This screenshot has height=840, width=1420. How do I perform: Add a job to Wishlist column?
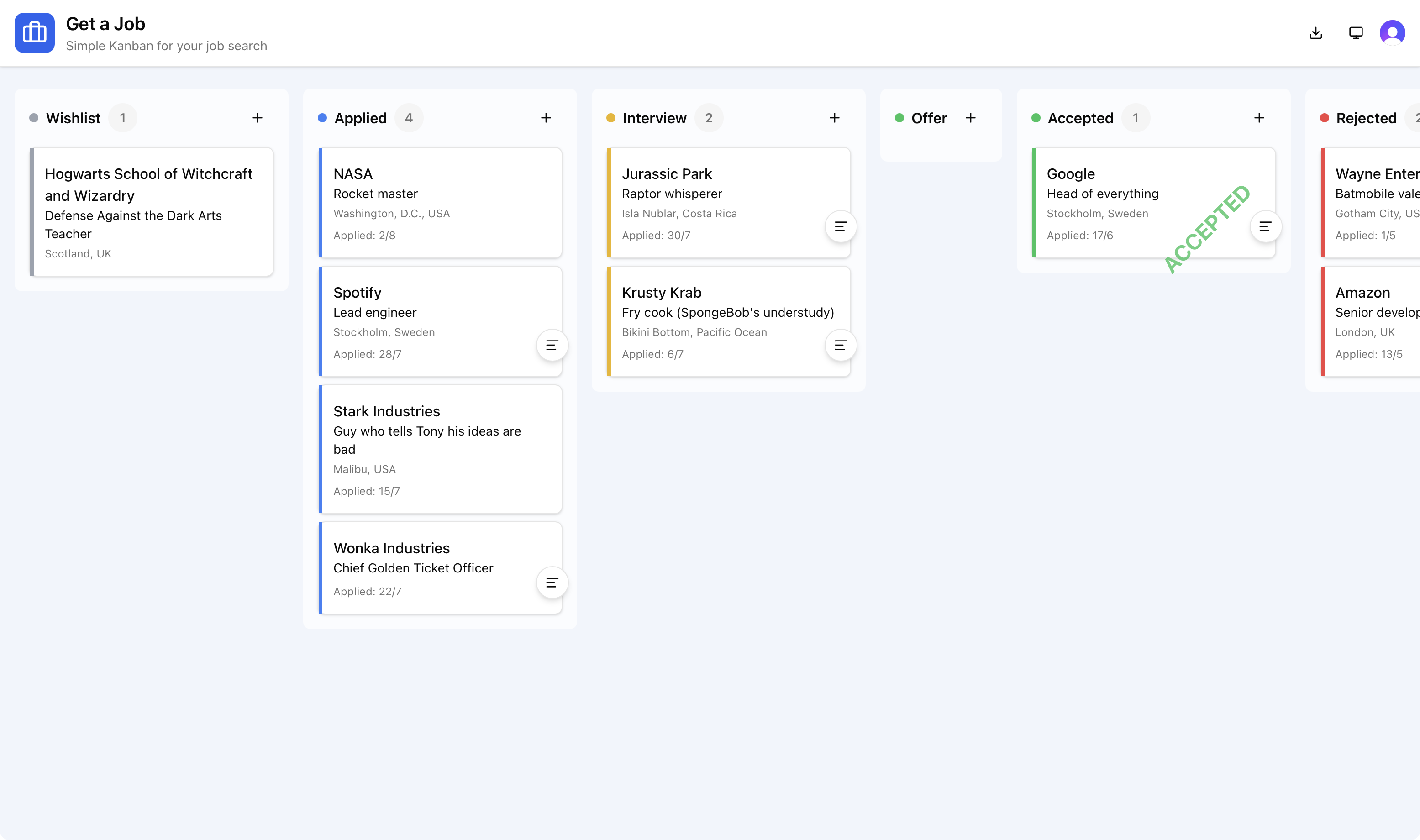click(258, 118)
